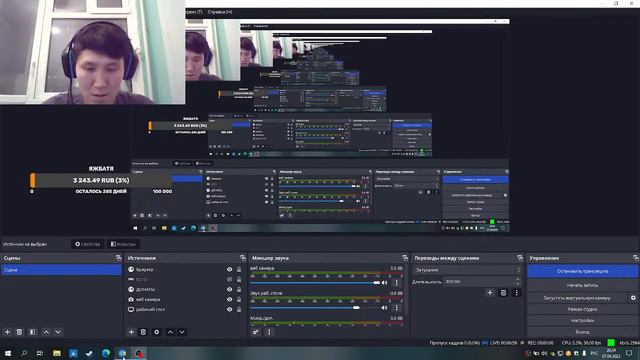Mute the веб камера audio channel

tap(384, 282)
